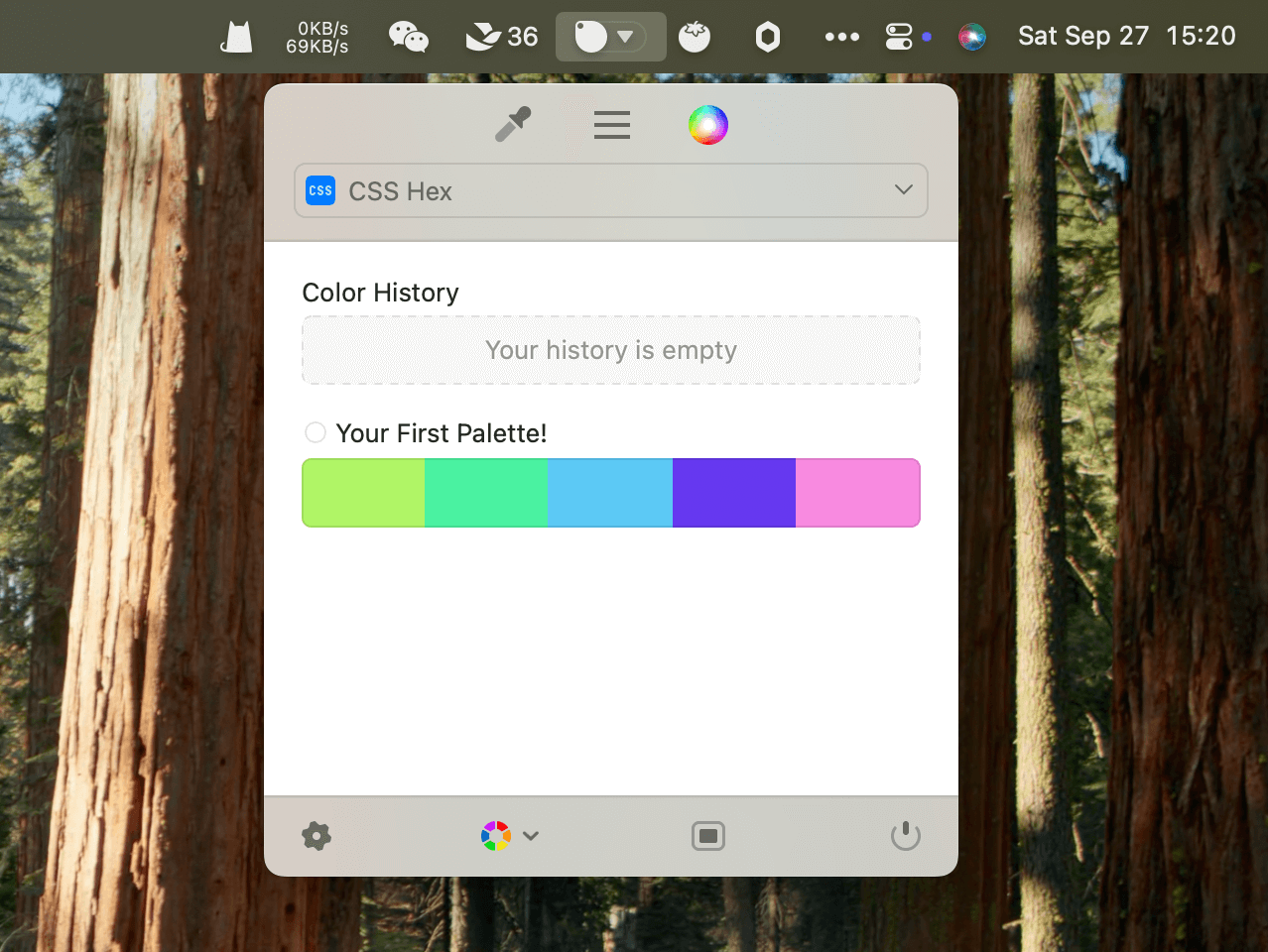Open WeChat from the menu bar

[x=408, y=38]
